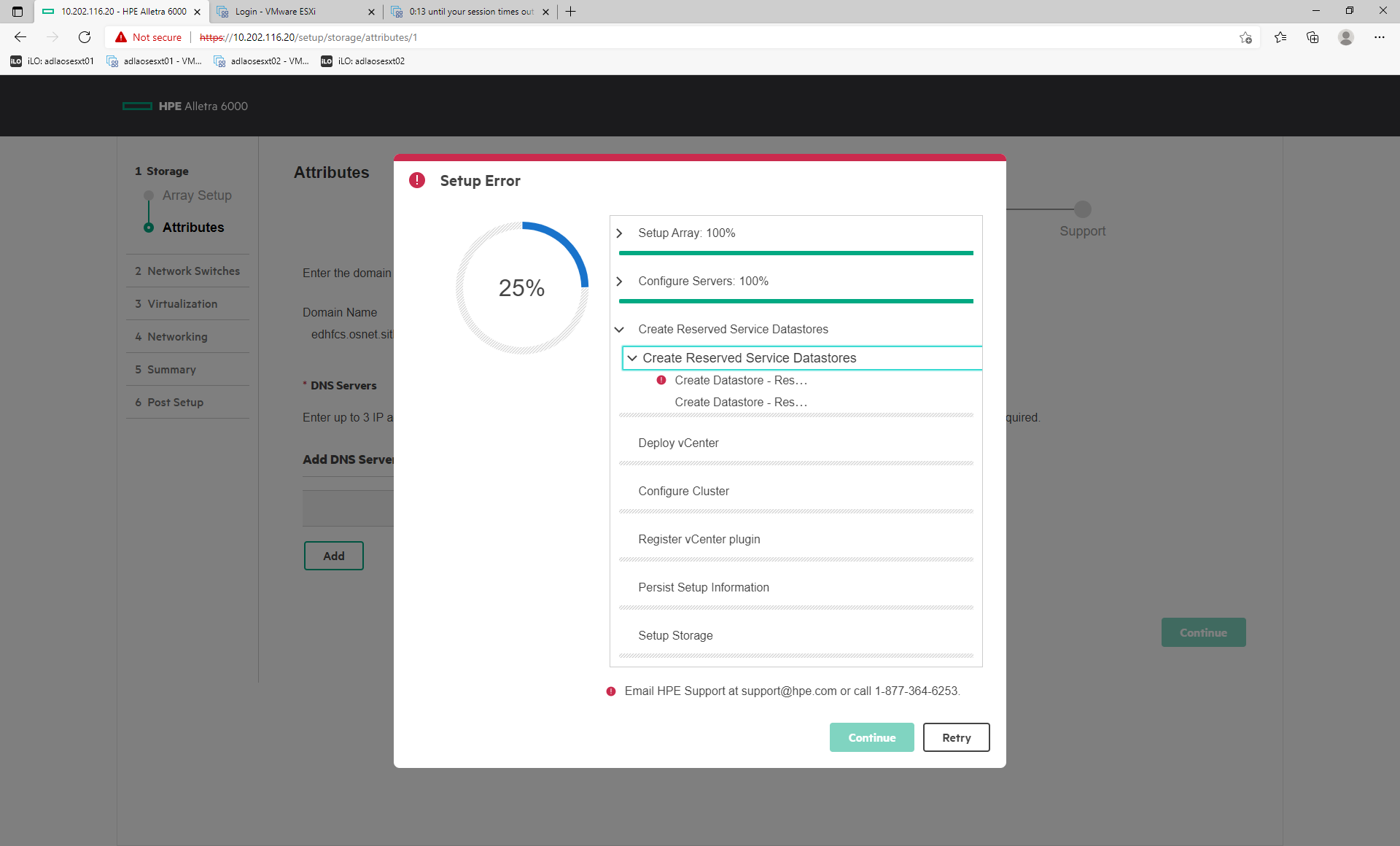Open adlaosesxt02 - VM bookmark
Image resolution: width=1400 pixels, height=846 pixels.
pyautogui.click(x=262, y=61)
